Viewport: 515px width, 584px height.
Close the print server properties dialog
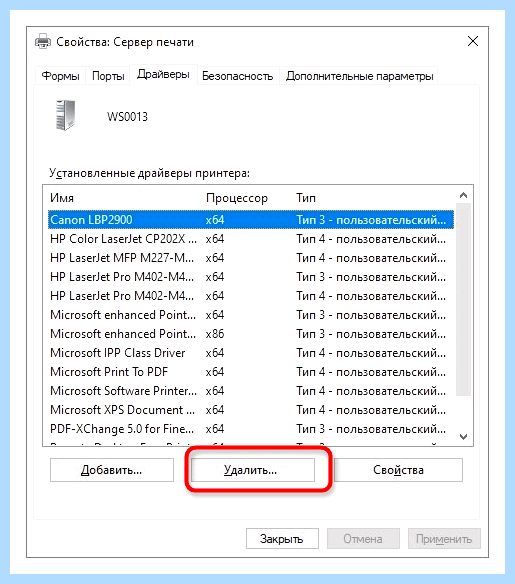pos(473,41)
